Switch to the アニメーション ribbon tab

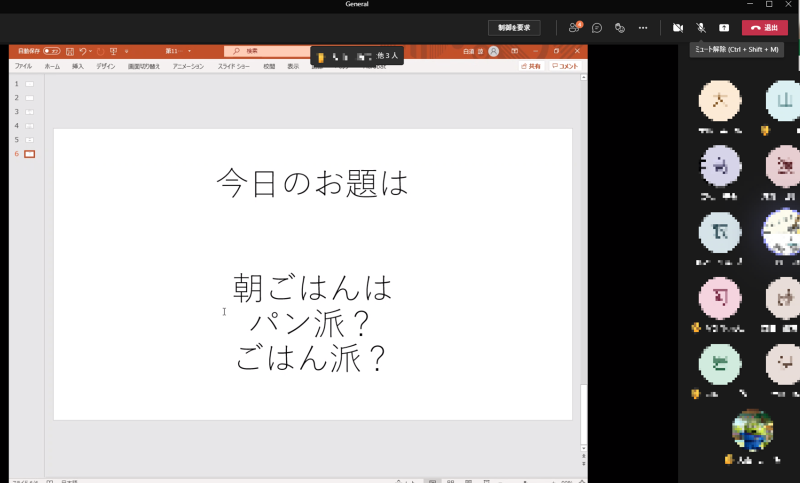[188, 66]
